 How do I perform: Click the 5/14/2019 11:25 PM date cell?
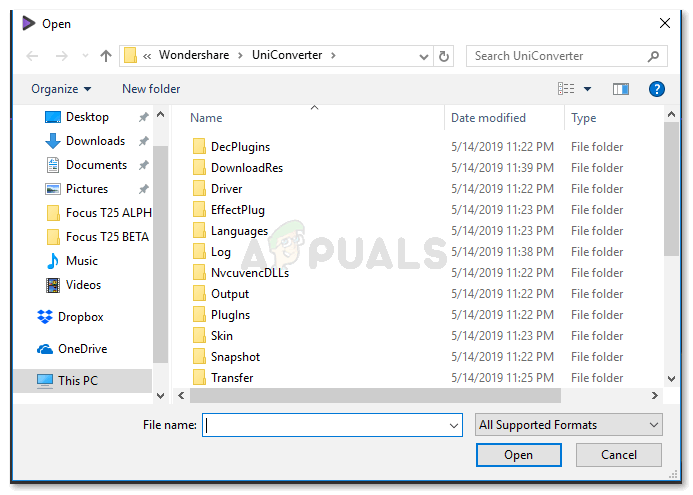pyautogui.click(x=502, y=378)
